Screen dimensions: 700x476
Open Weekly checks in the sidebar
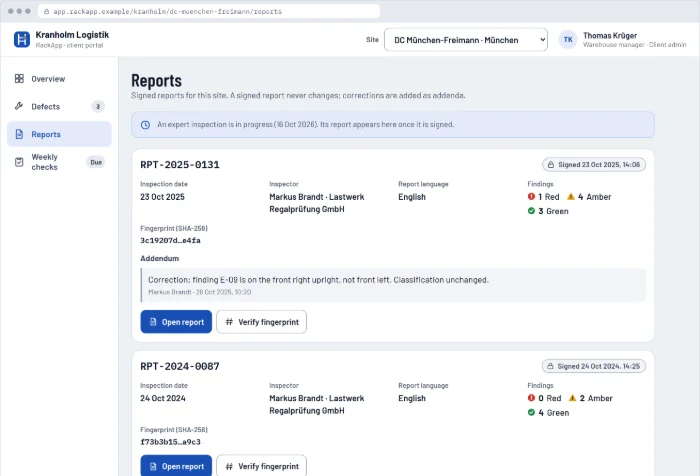59,162
